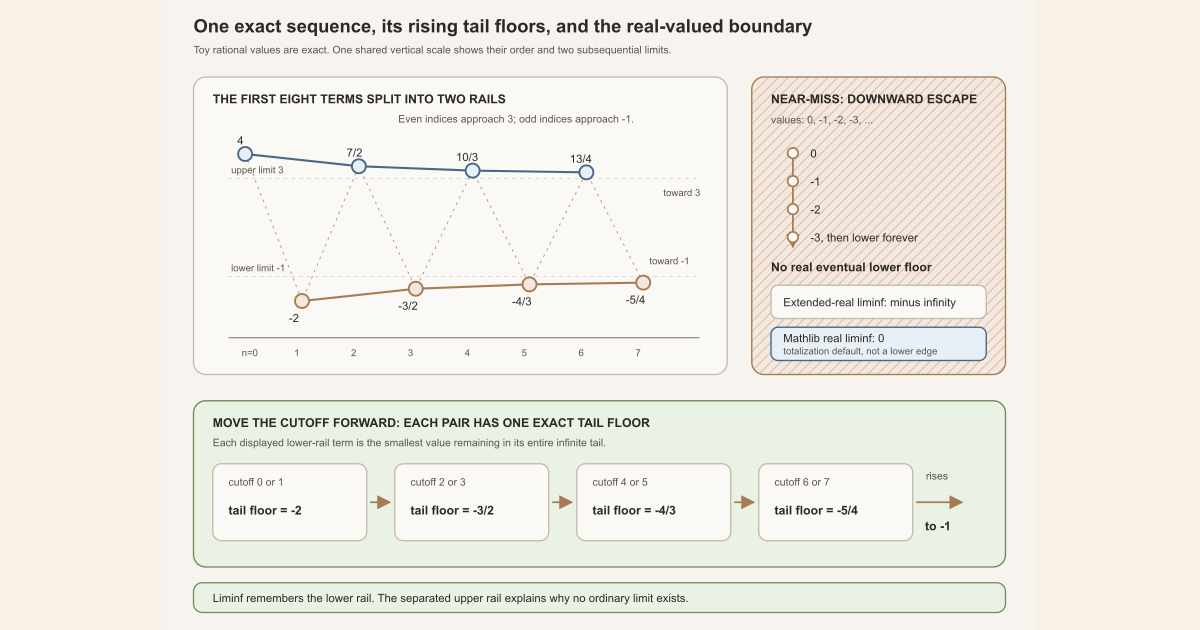Click the "MOVE THE CUTOFF FORWARD" heading

431,423
